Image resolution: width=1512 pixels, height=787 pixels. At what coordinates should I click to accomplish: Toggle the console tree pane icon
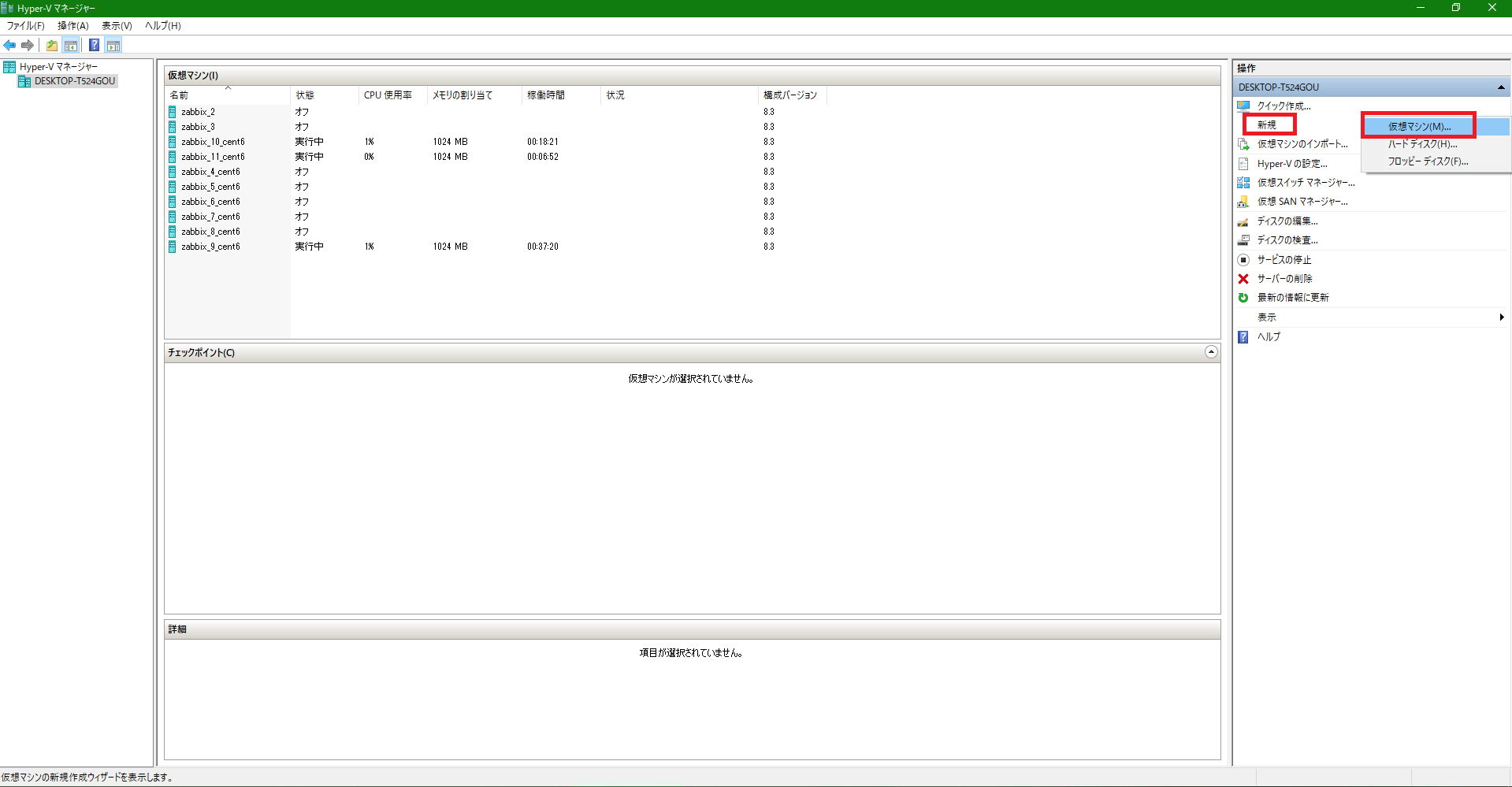click(x=71, y=45)
